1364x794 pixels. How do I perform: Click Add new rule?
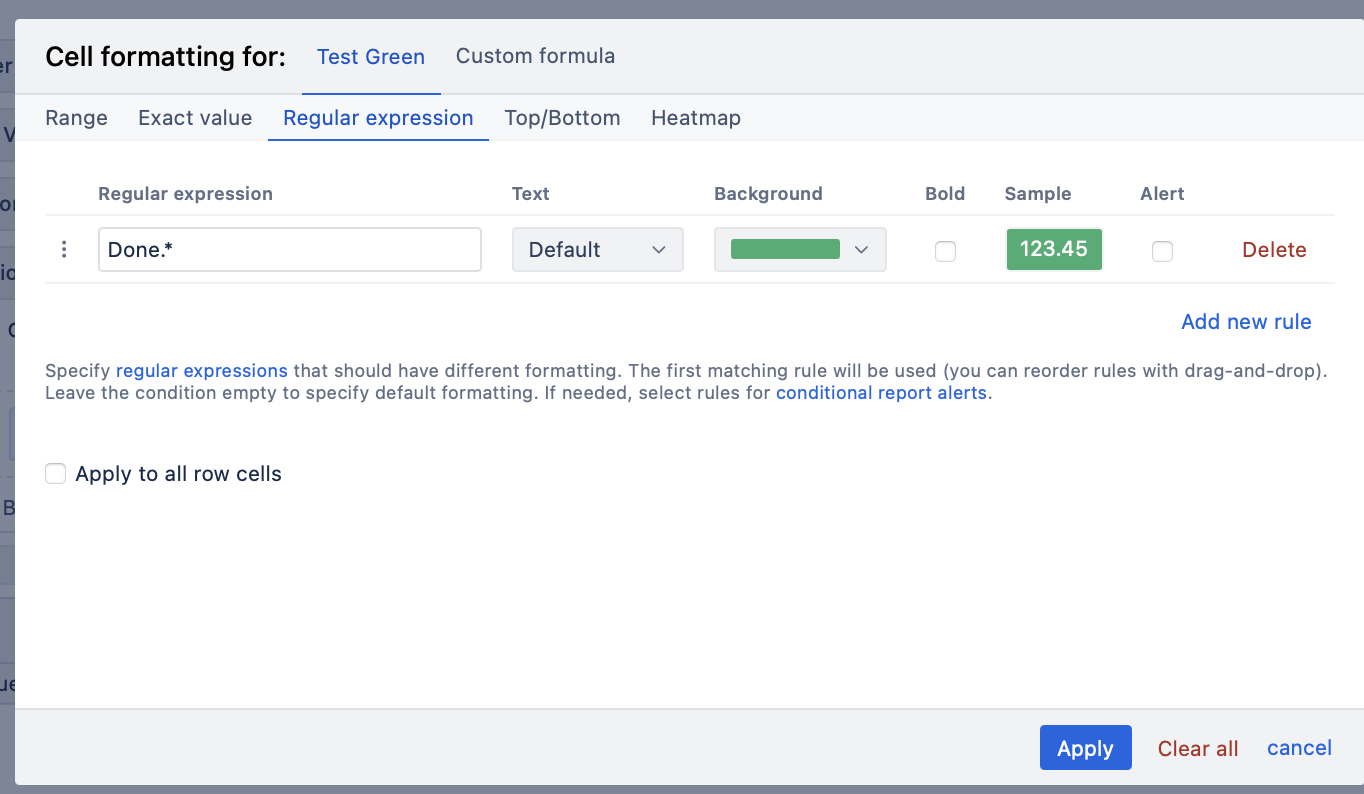1246,322
